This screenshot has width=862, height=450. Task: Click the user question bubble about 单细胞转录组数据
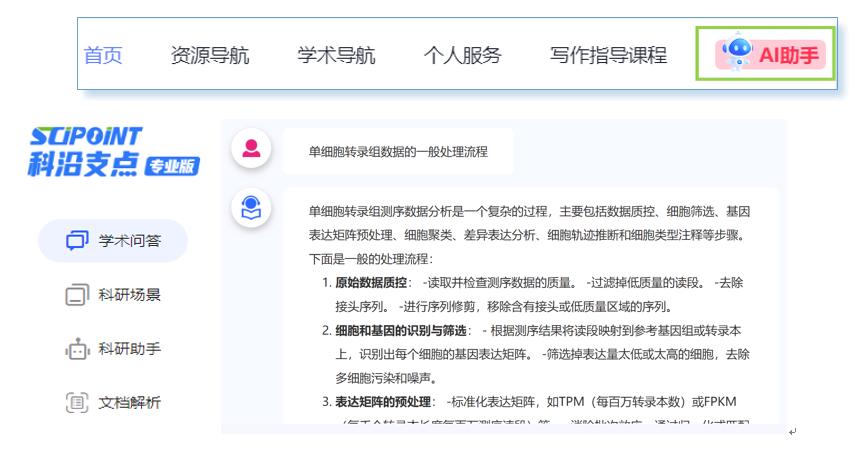398,152
